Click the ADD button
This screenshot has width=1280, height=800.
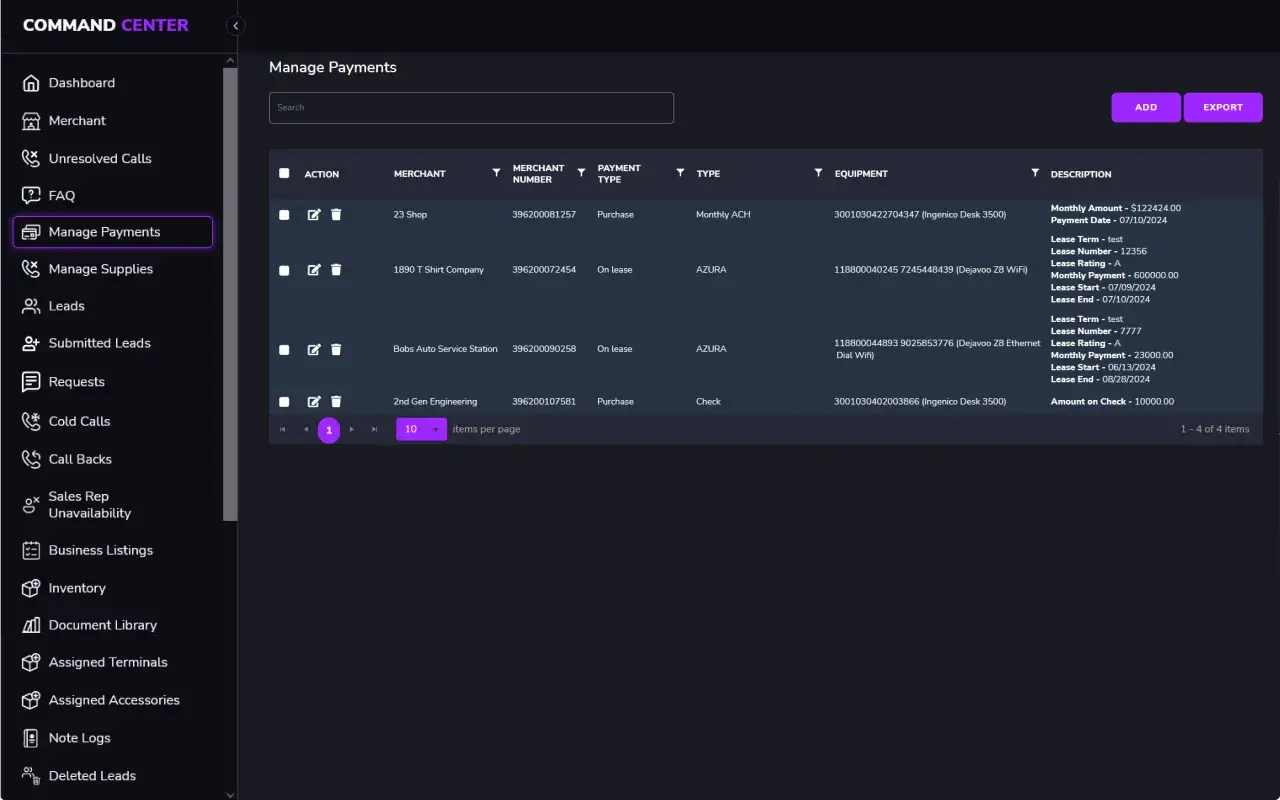[x=1146, y=107]
